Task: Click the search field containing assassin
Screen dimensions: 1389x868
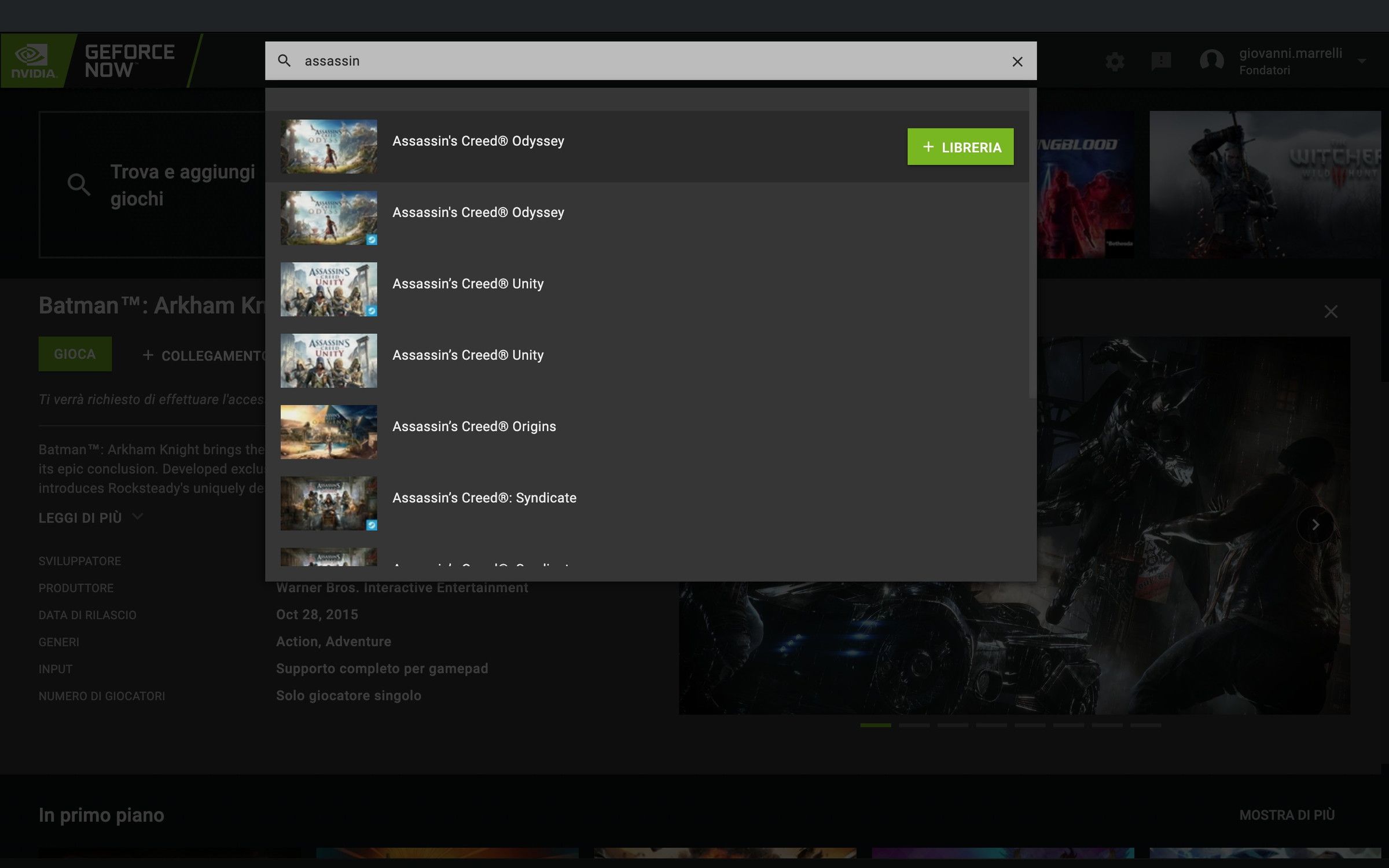Action: click(x=651, y=61)
